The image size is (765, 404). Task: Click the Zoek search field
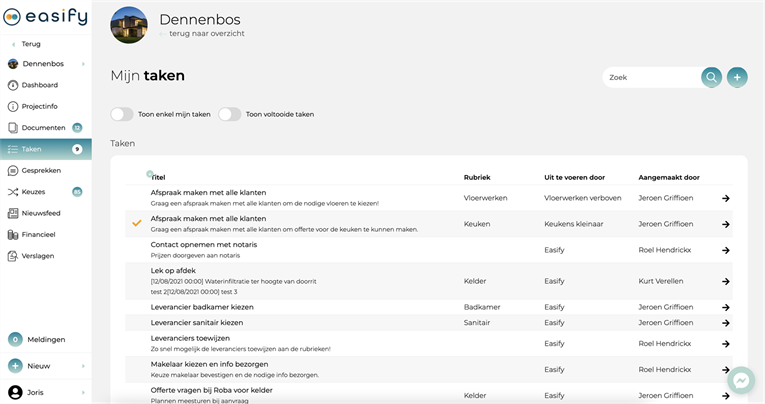pos(654,77)
